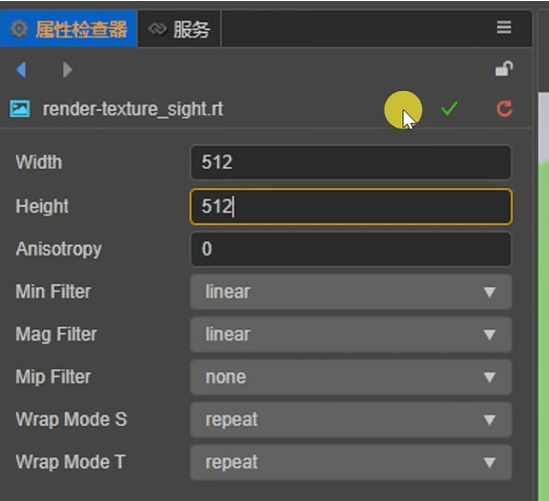Click the link icon on 服务 tab

pos(158,29)
